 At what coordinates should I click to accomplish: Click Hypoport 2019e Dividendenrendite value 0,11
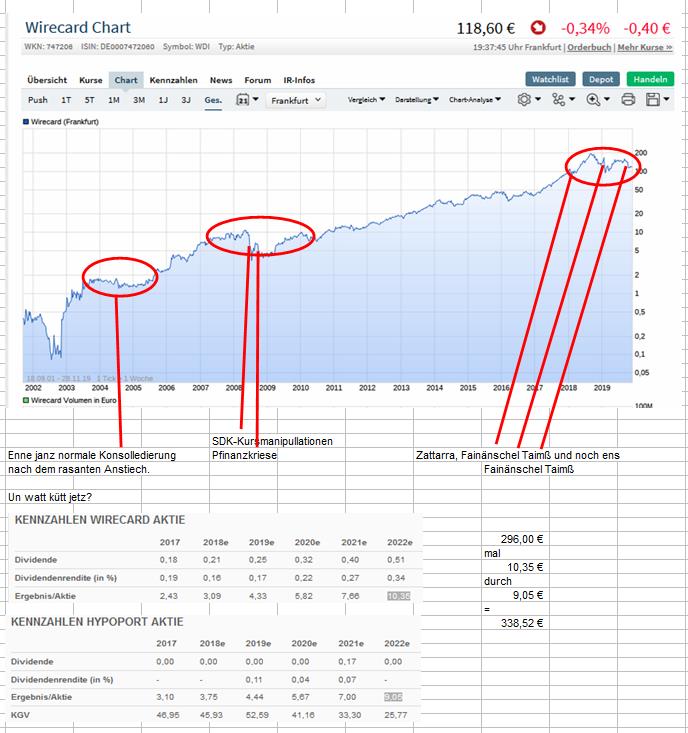tap(254, 680)
